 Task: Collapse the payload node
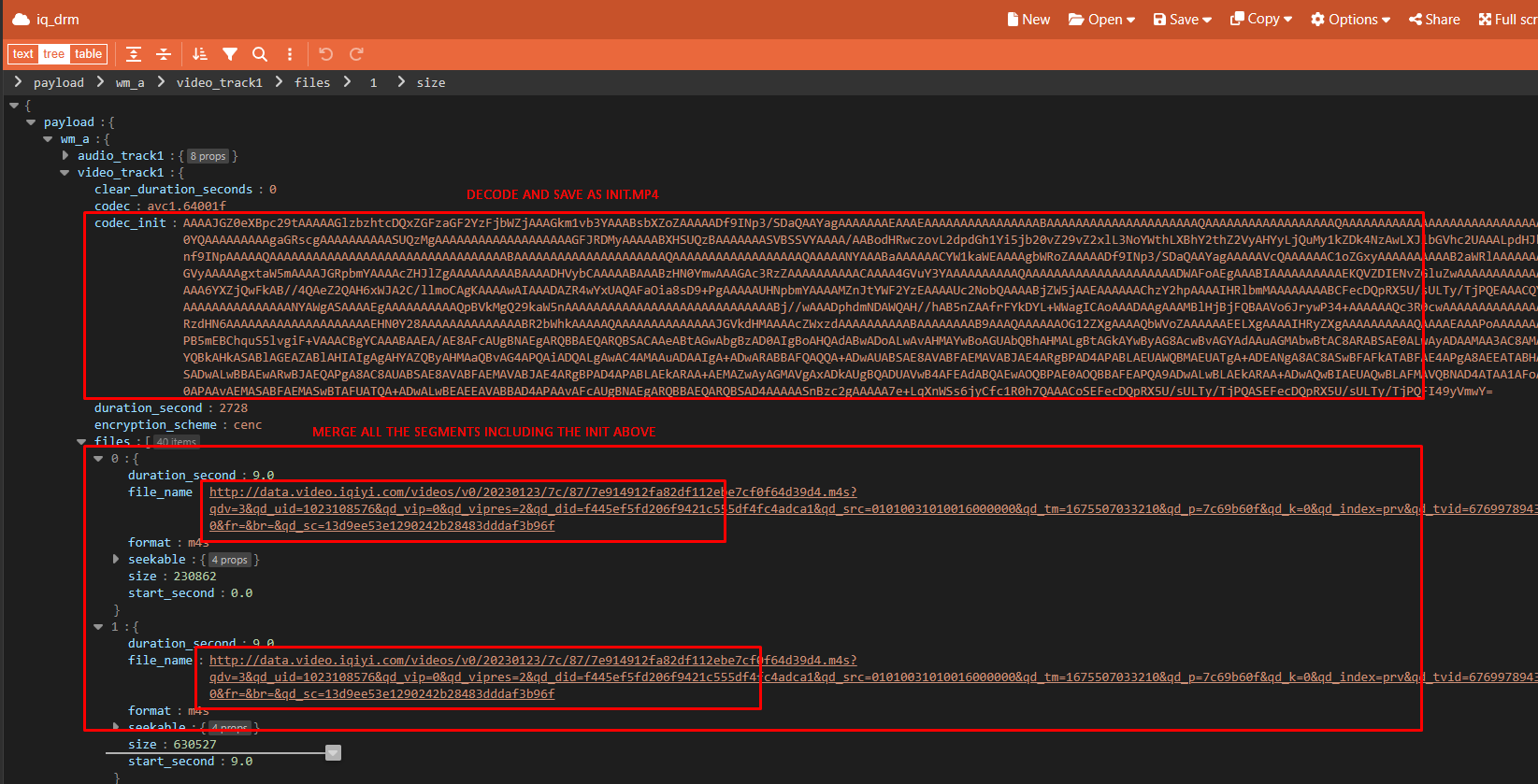31,122
